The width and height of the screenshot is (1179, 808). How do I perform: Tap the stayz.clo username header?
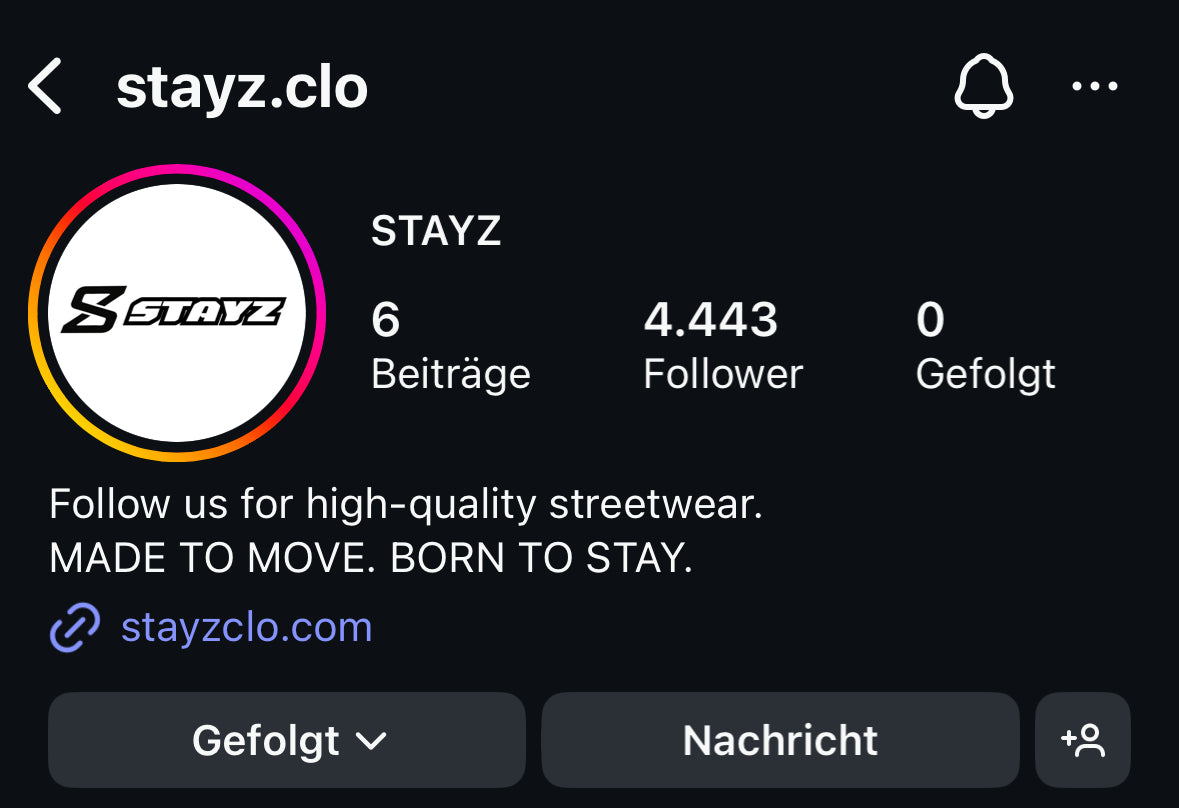(x=242, y=88)
